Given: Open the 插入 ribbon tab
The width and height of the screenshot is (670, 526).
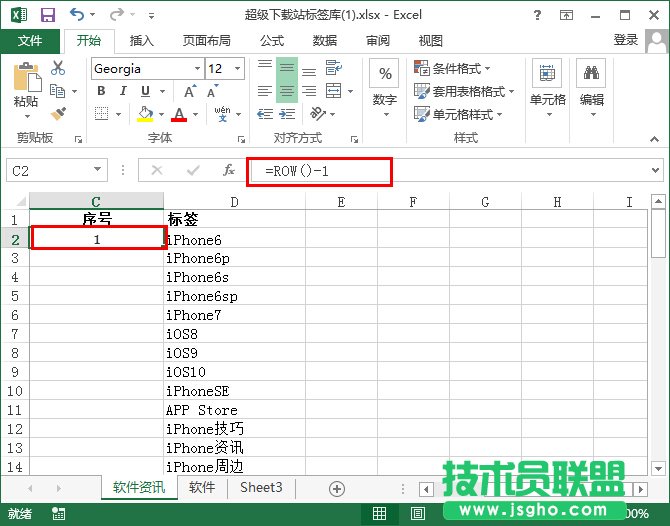Looking at the screenshot, I should coord(142,40).
